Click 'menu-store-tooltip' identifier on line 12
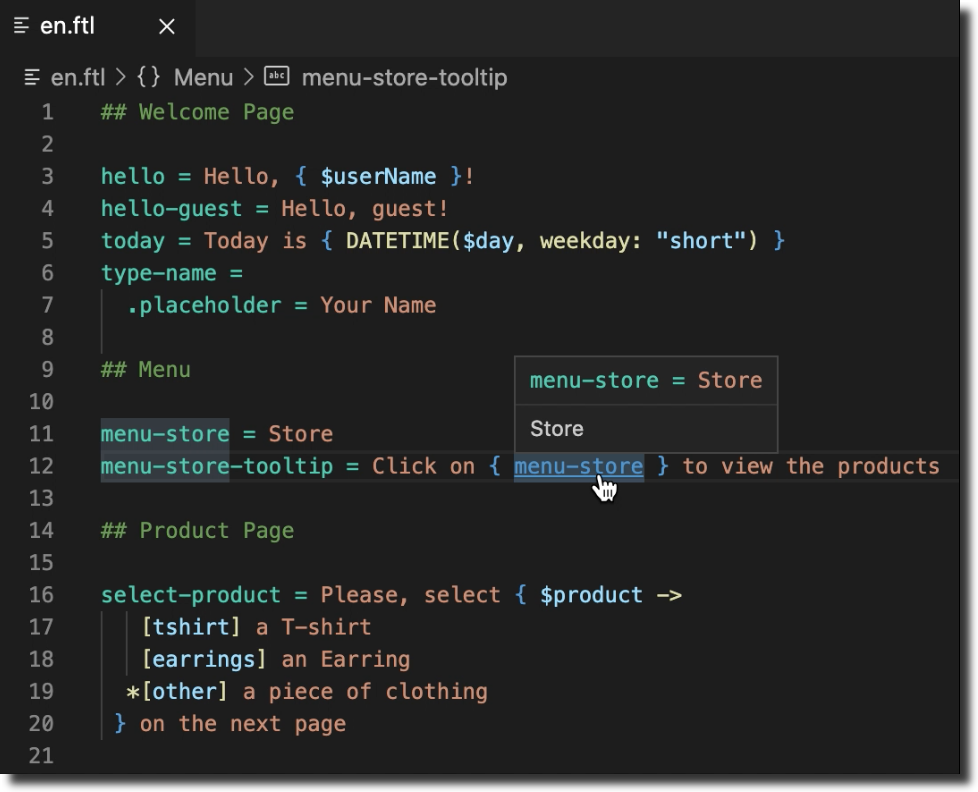This screenshot has width=978, height=792. (216, 466)
